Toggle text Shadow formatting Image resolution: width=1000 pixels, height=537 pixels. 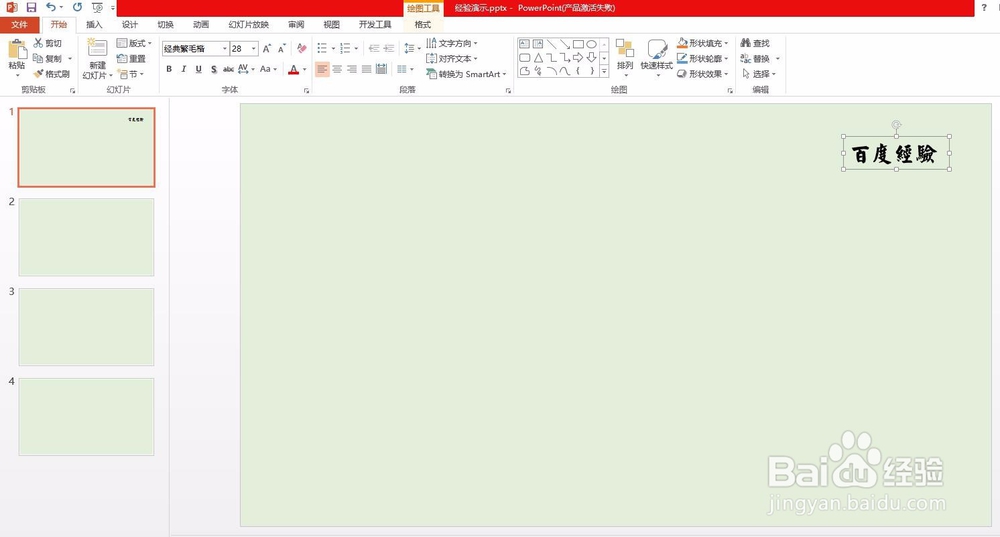pyautogui.click(x=214, y=69)
